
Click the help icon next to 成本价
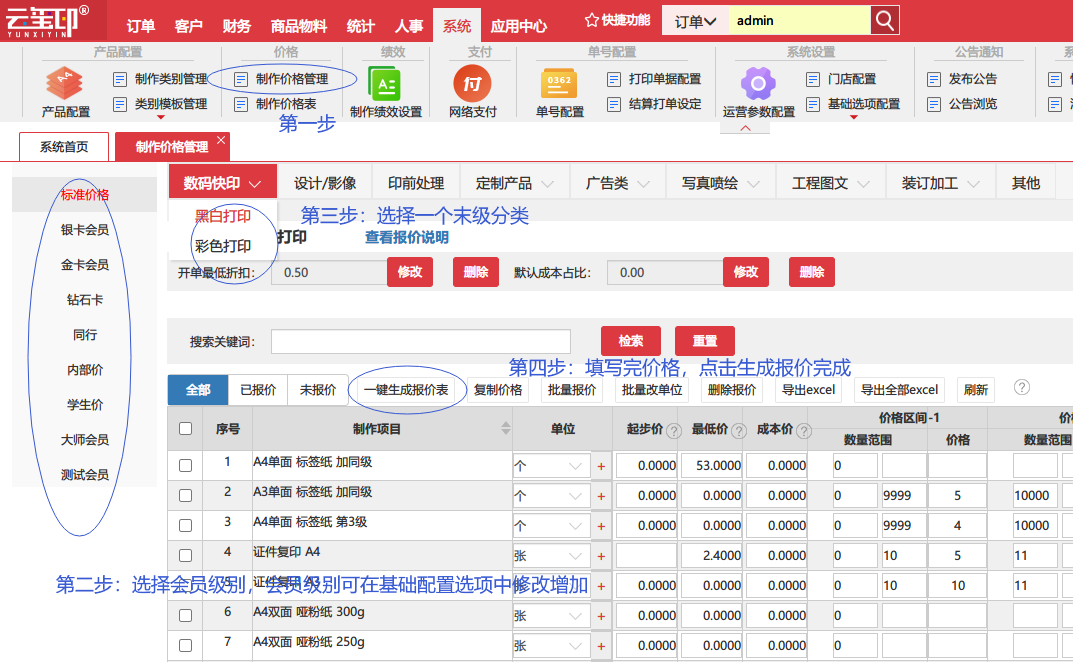tap(804, 431)
